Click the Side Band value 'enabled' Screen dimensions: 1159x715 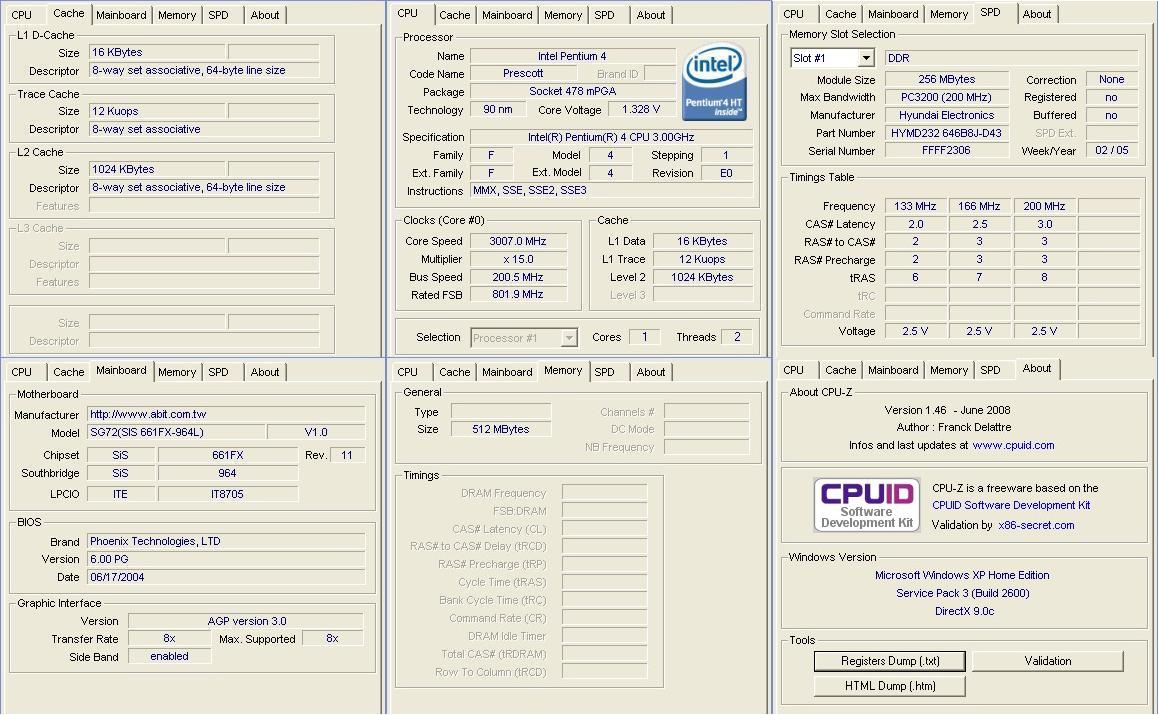(169, 656)
